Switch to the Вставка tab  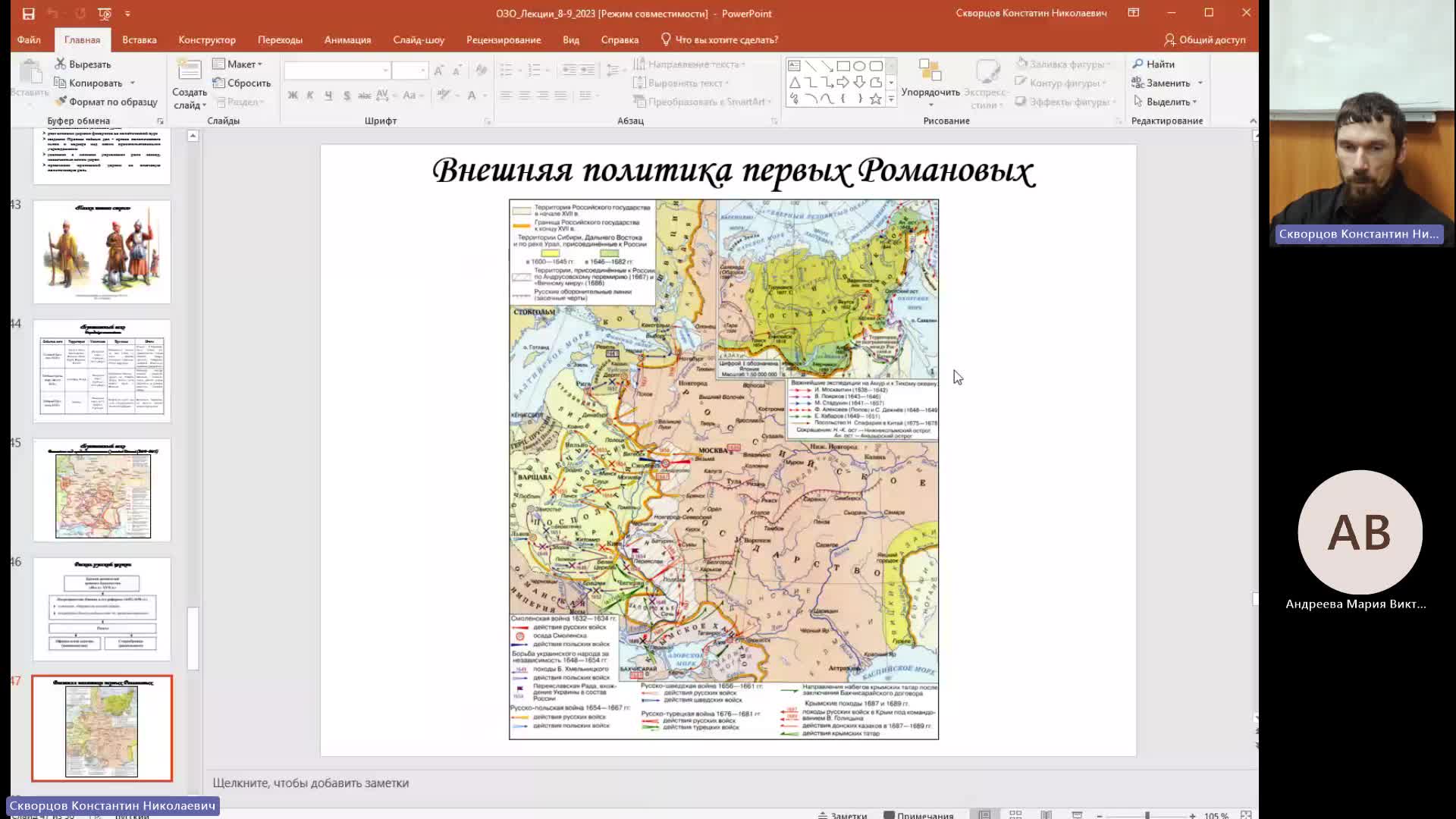click(140, 39)
